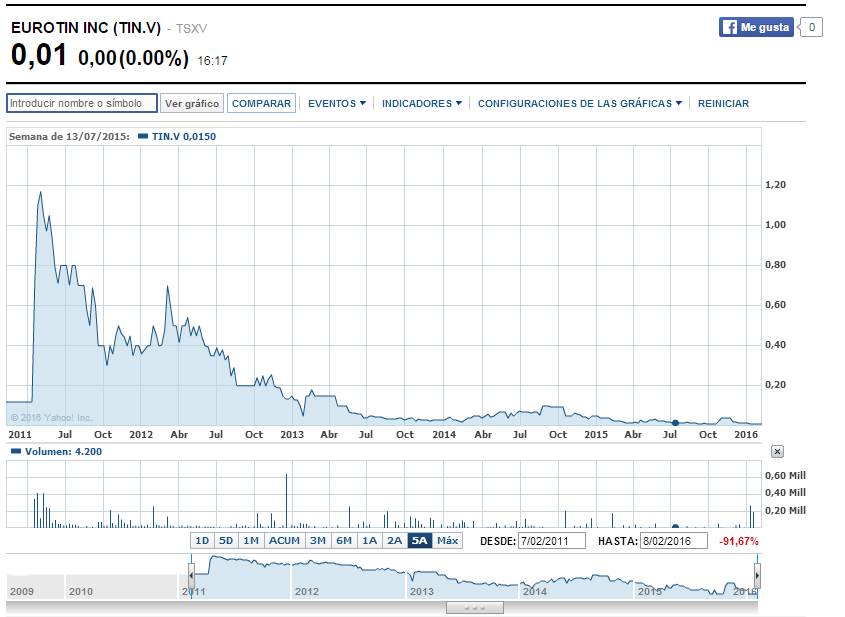Screen dimensions: 845x617
Task: Click the -91,67% change value
Action: (738, 541)
